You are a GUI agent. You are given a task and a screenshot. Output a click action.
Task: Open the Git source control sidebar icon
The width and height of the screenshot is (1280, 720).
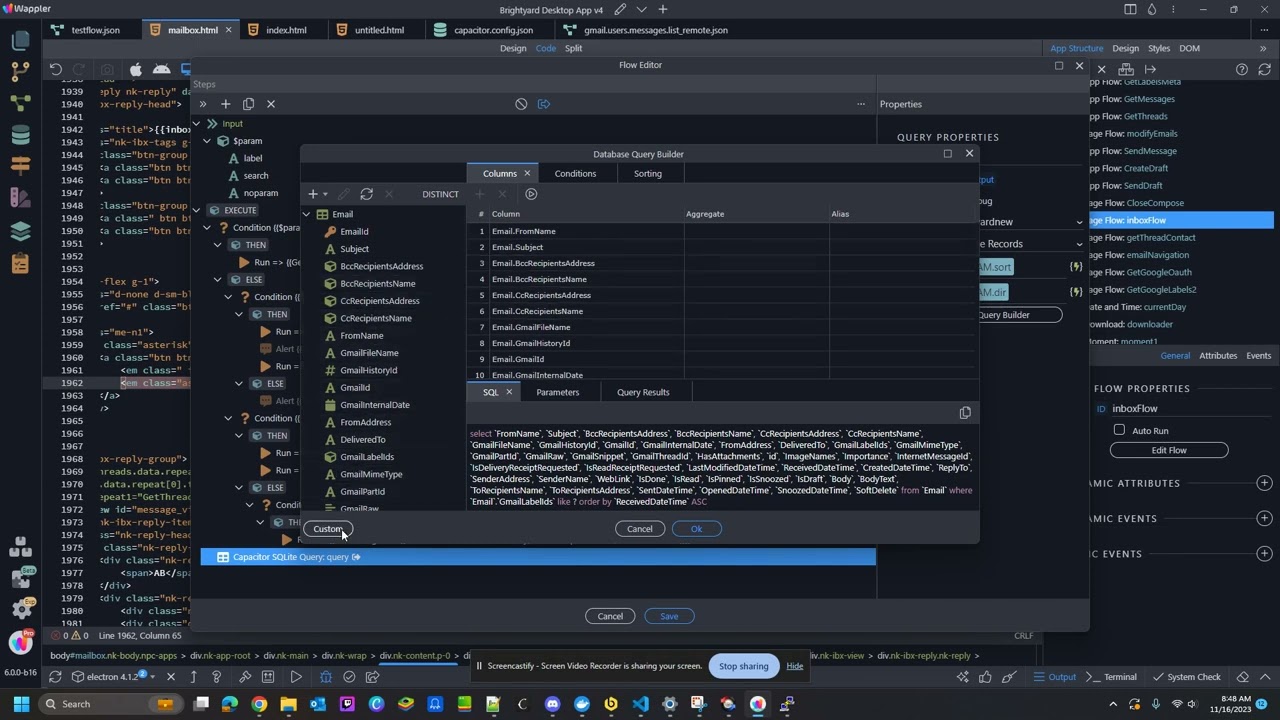20,71
